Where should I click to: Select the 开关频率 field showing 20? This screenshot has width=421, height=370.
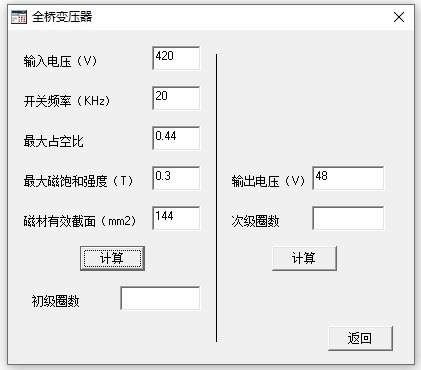pyautogui.click(x=176, y=98)
